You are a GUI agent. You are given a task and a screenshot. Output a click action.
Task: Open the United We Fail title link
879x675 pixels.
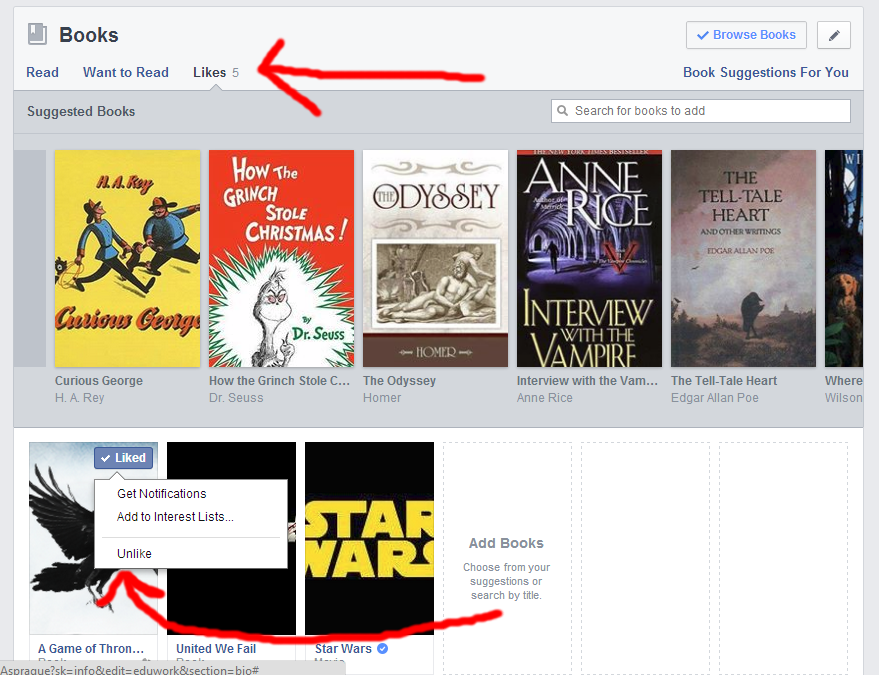point(216,649)
